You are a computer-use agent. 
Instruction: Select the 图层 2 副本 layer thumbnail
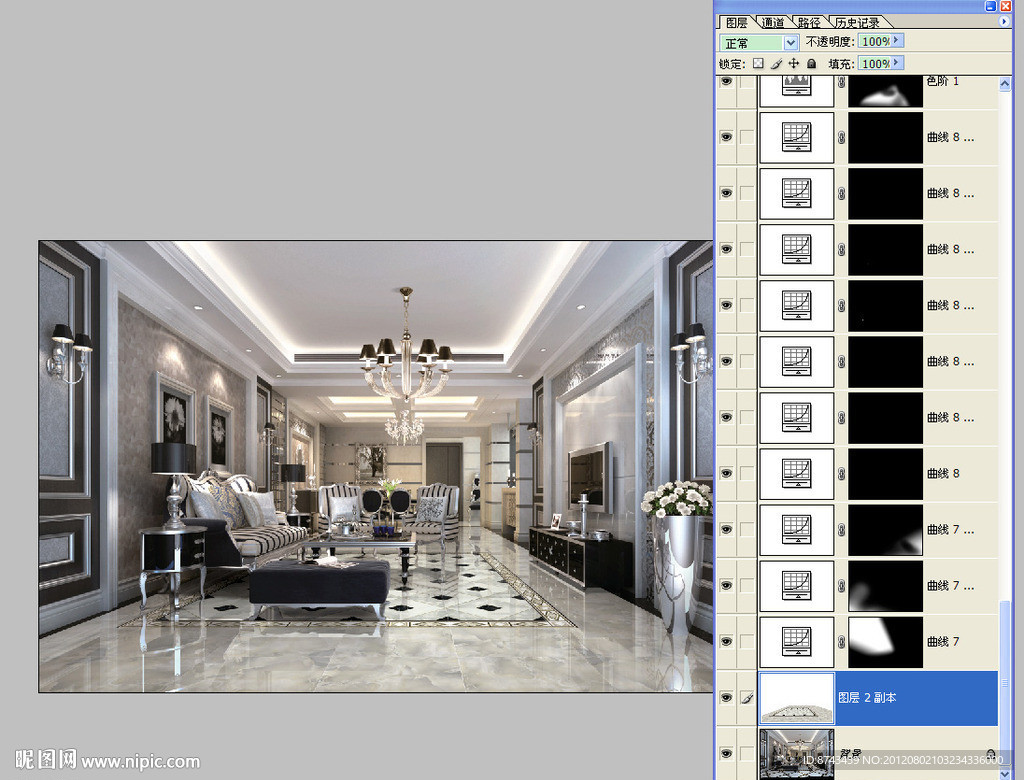coord(797,698)
